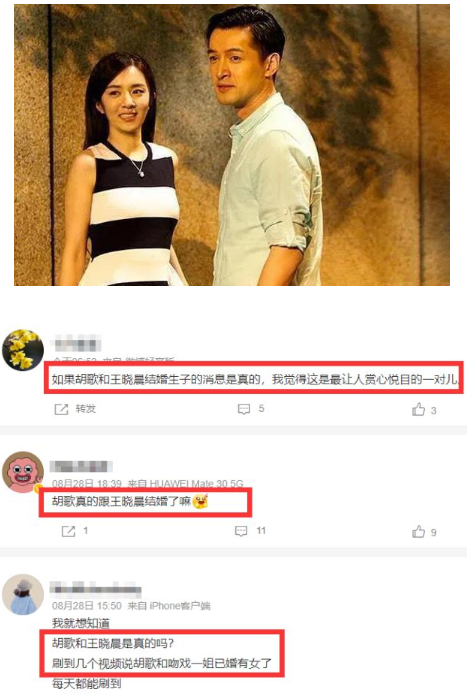Viewport: 467px width, 697px height.
Task: Open the pink cartoon face avatar
Action: [x=23, y=472]
